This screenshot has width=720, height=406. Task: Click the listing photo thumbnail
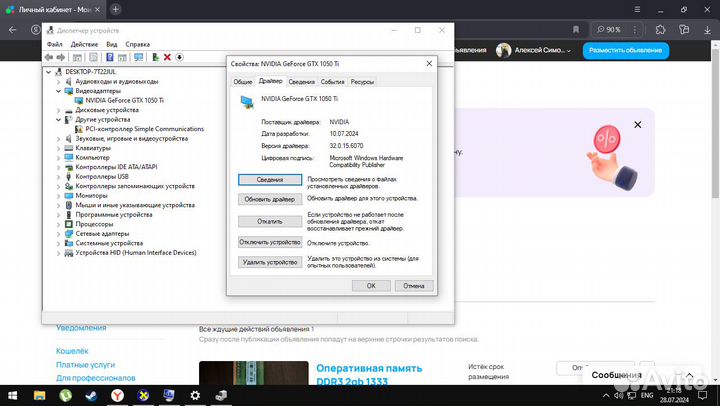253,373
